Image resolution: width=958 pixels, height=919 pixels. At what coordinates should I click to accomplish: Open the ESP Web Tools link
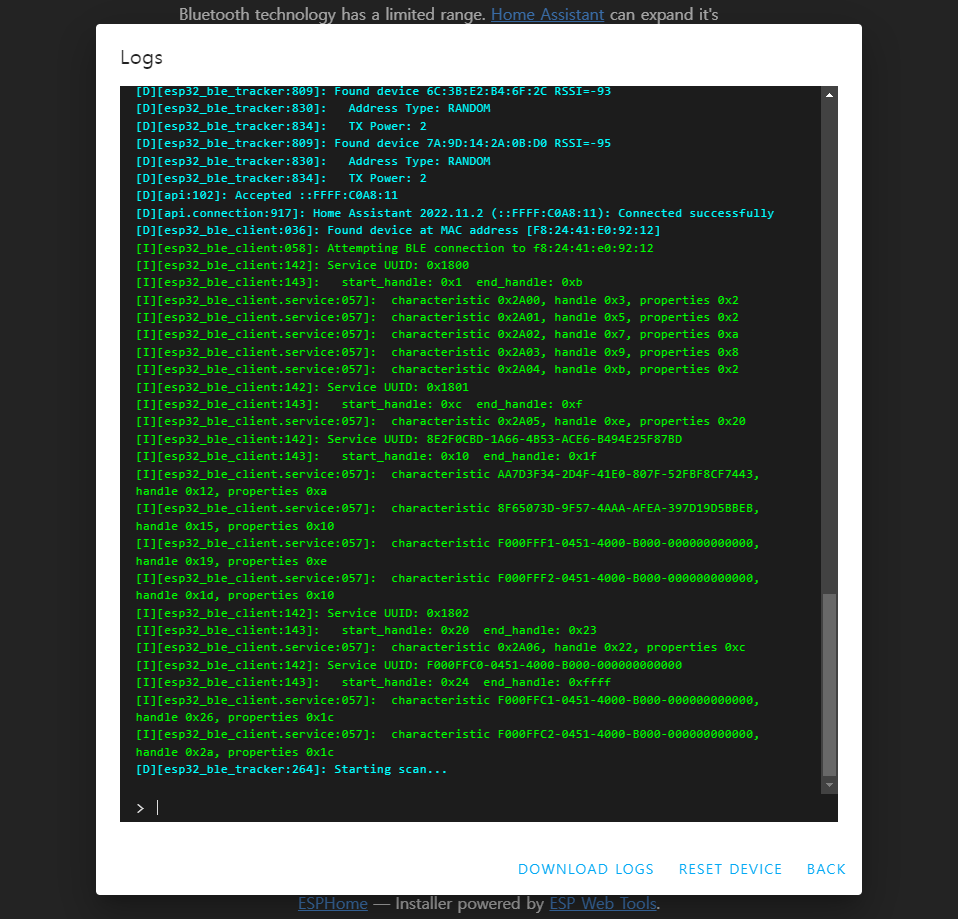point(603,903)
